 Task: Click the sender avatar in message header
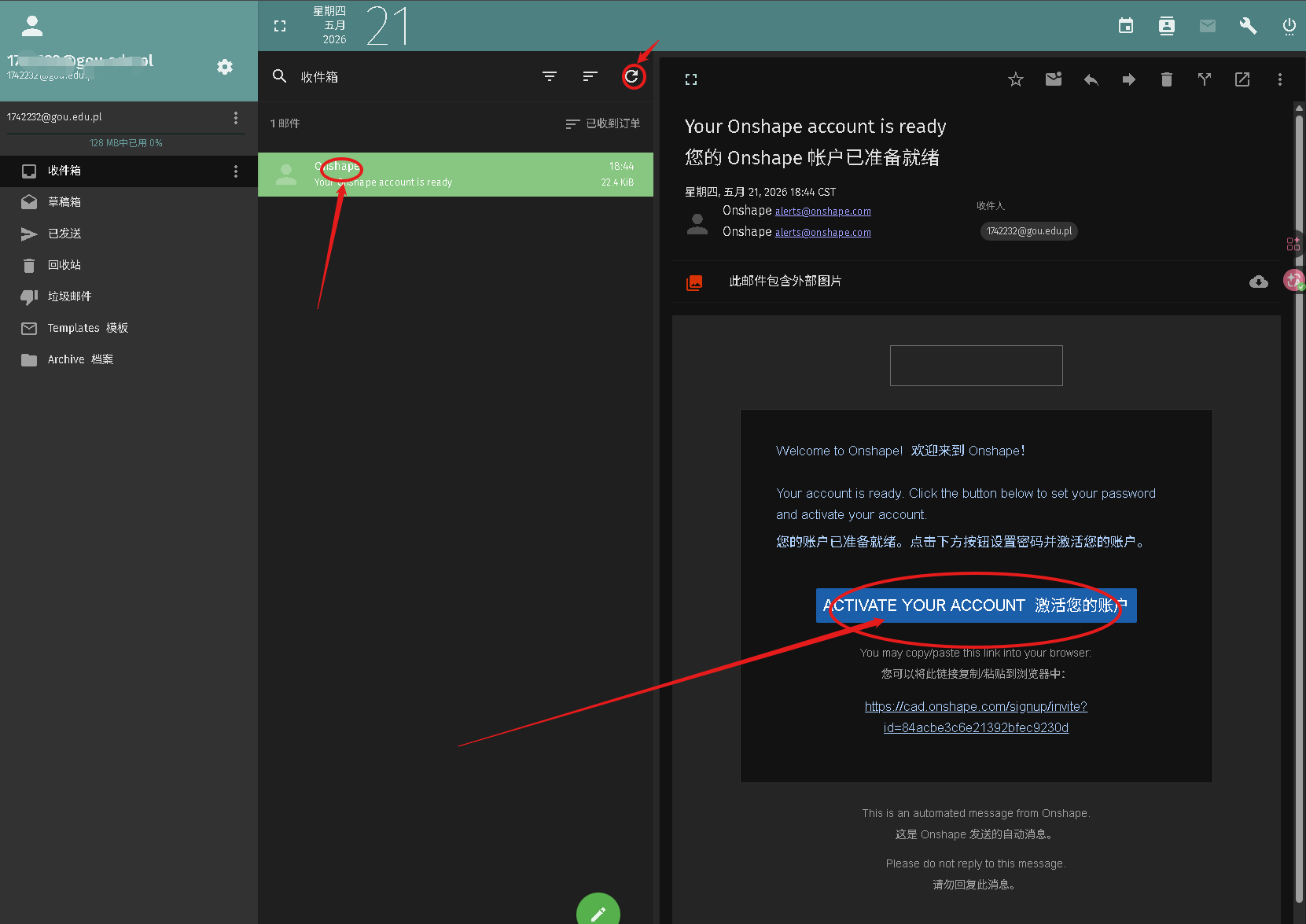[697, 224]
